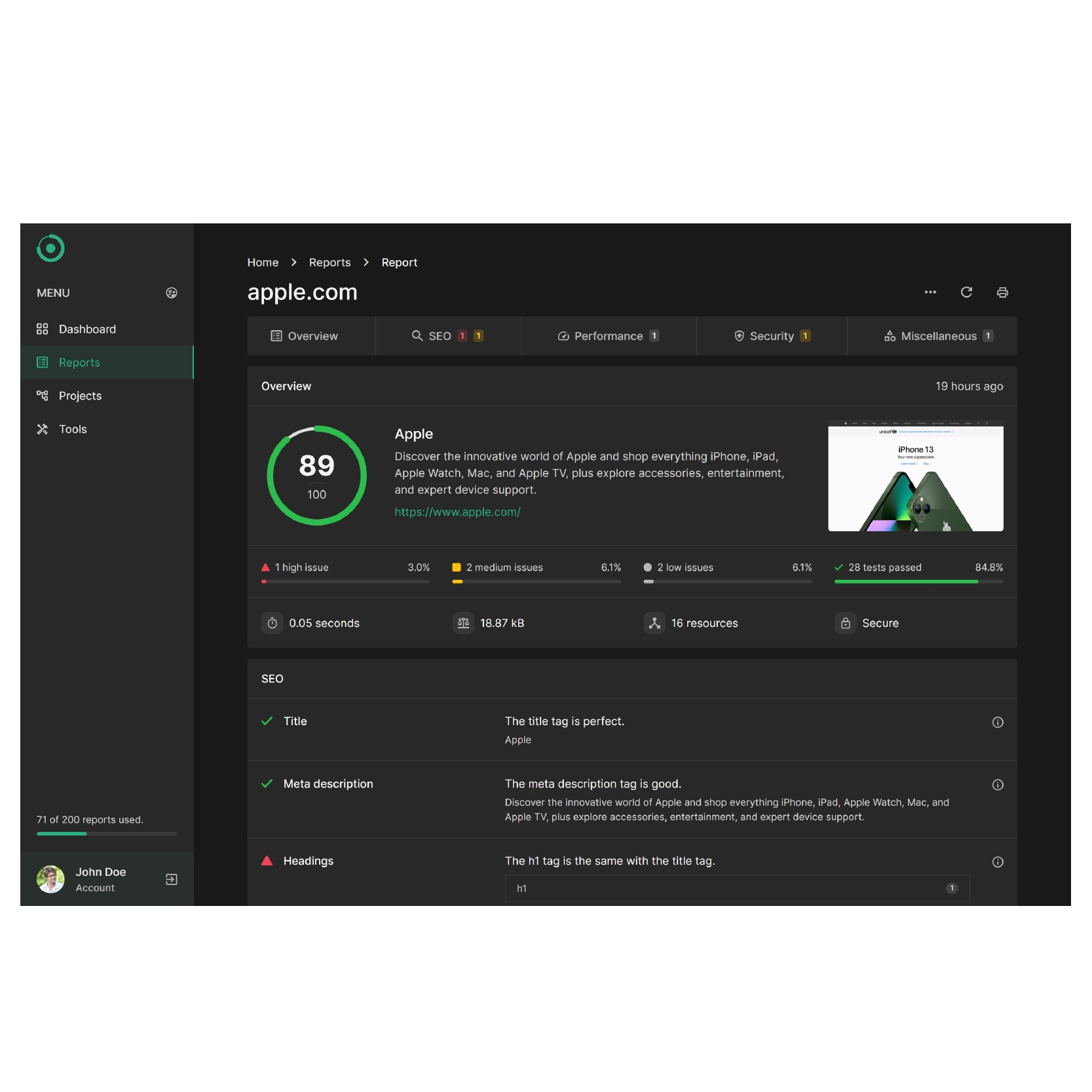
Task: Click the Meta description green checkmark
Action: point(267,784)
